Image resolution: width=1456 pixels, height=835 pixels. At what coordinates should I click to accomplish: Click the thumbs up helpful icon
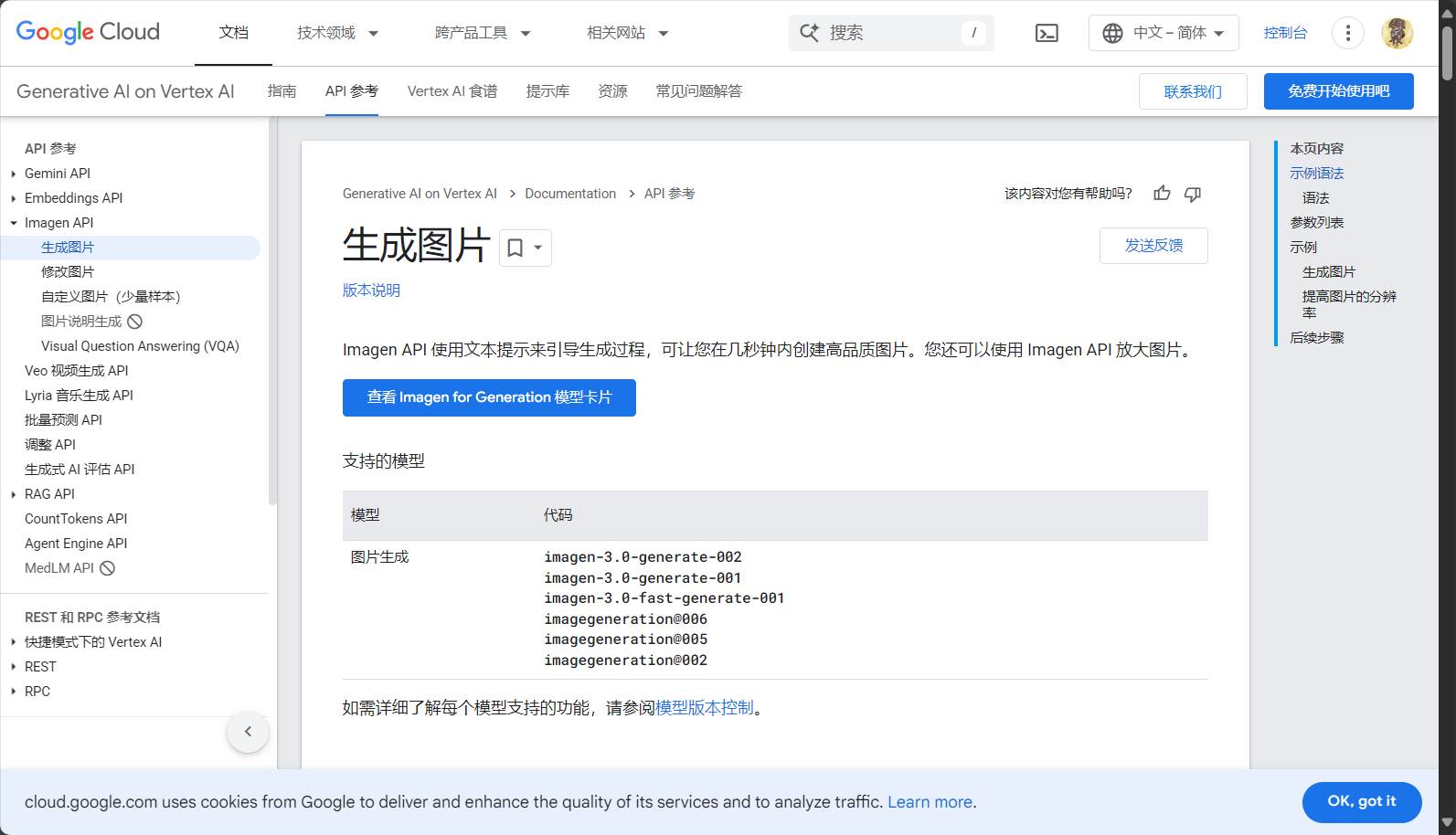tap(1162, 193)
